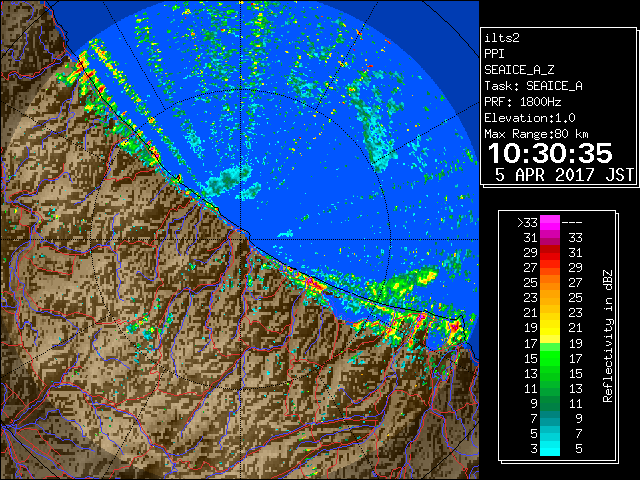Click the 10:30:35 timestamp
The image size is (640, 480).
pyautogui.click(x=550, y=153)
